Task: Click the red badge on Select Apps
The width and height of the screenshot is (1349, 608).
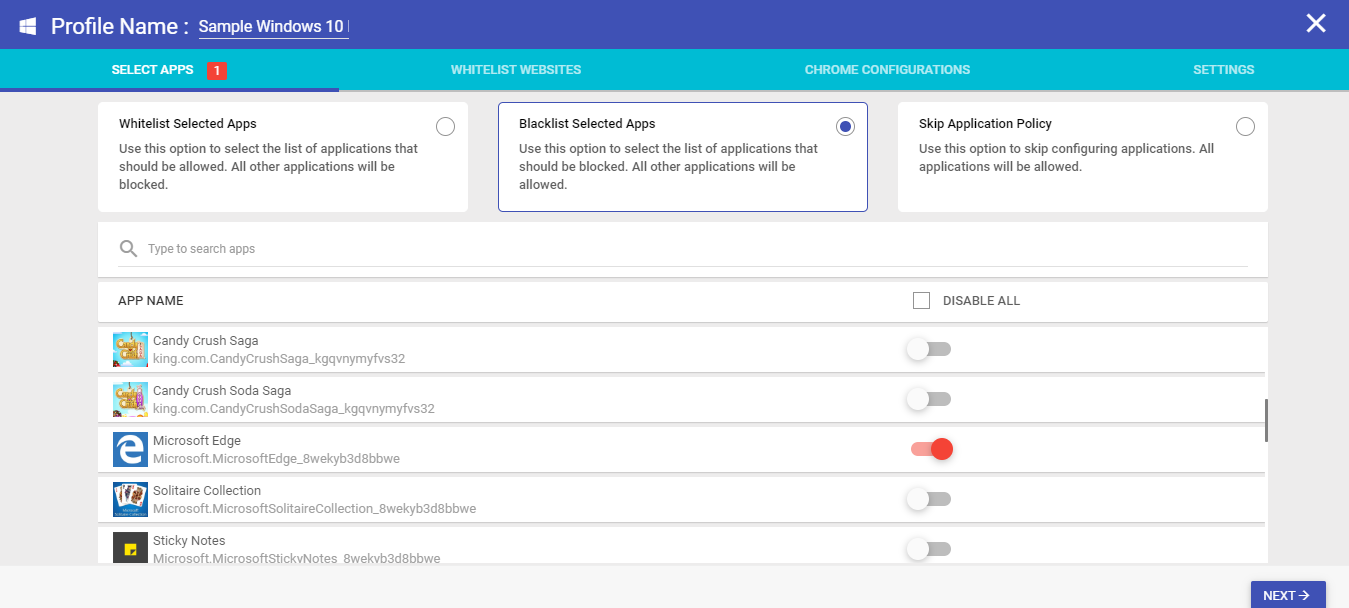Action: pyautogui.click(x=218, y=70)
